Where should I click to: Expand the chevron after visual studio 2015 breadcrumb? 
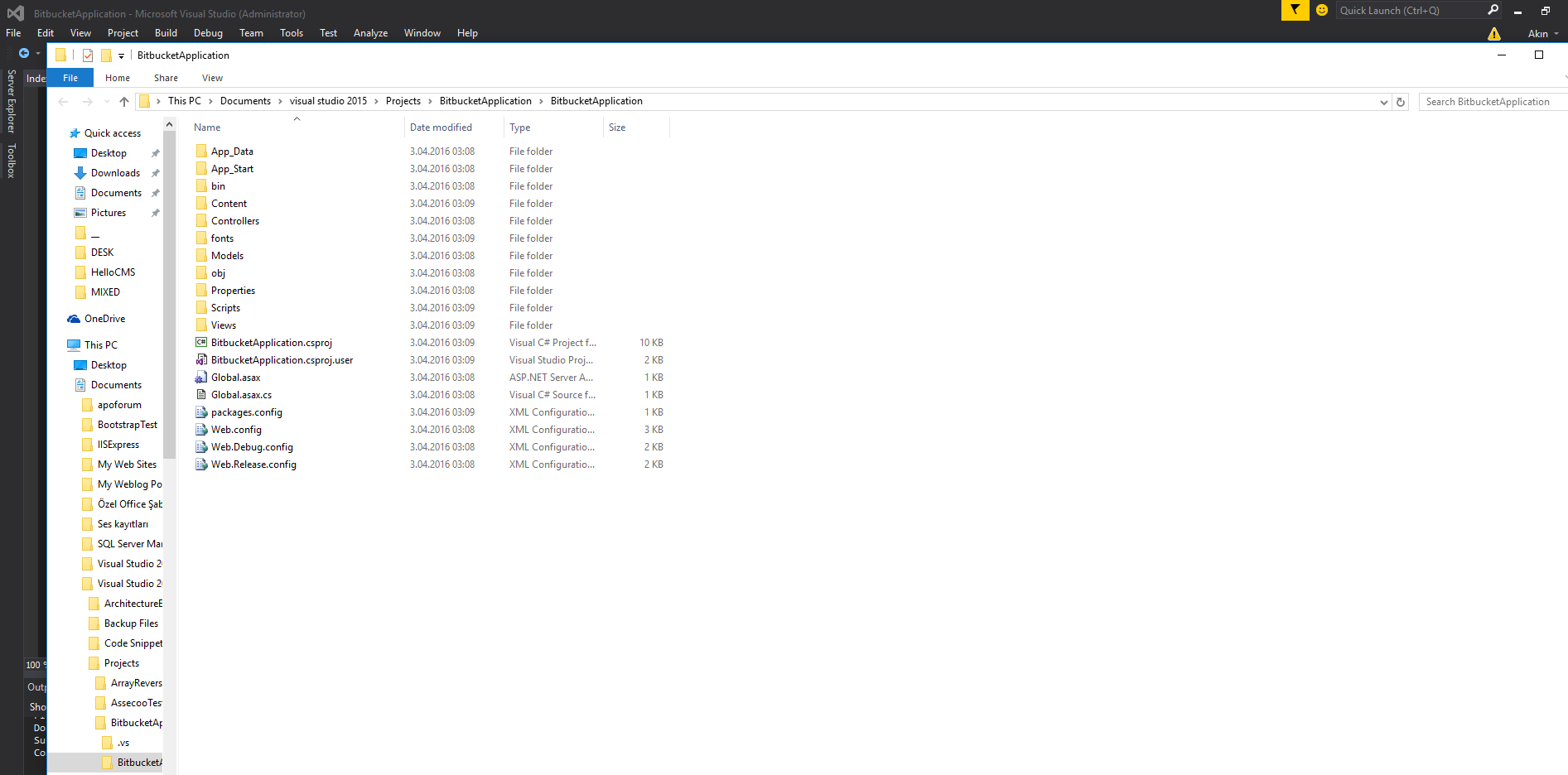click(x=376, y=101)
